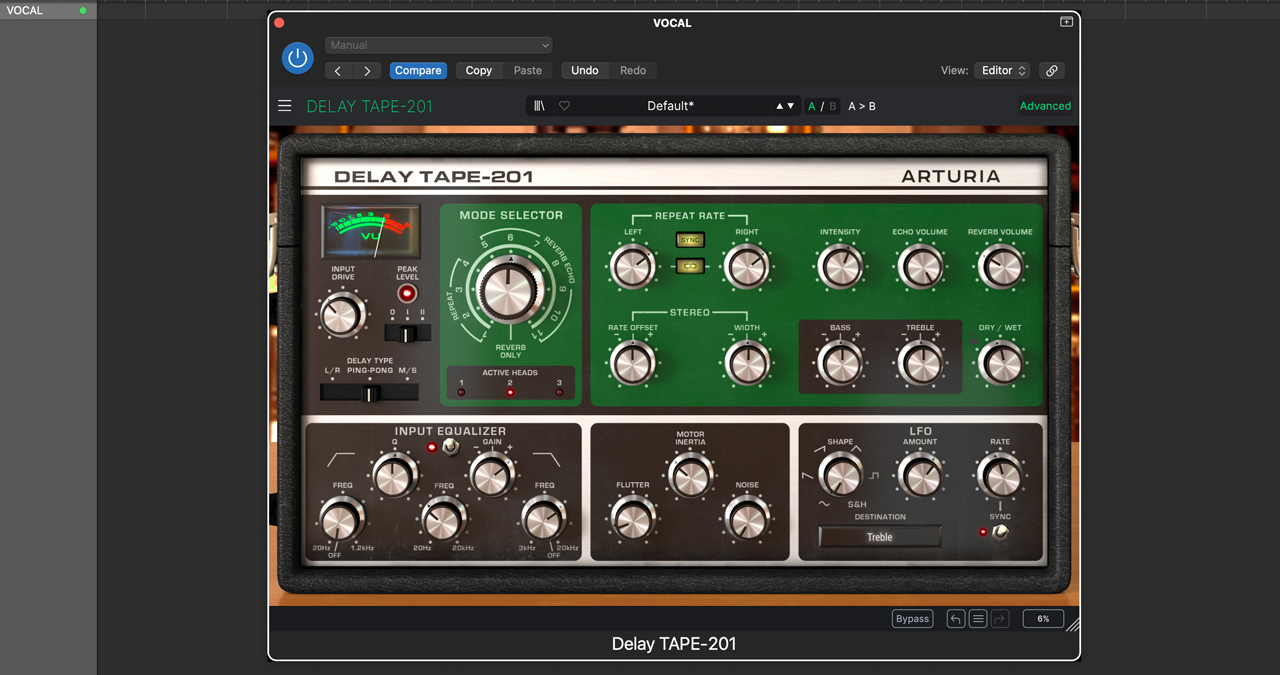Click the window expand icon at title bar

pos(1066,22)
